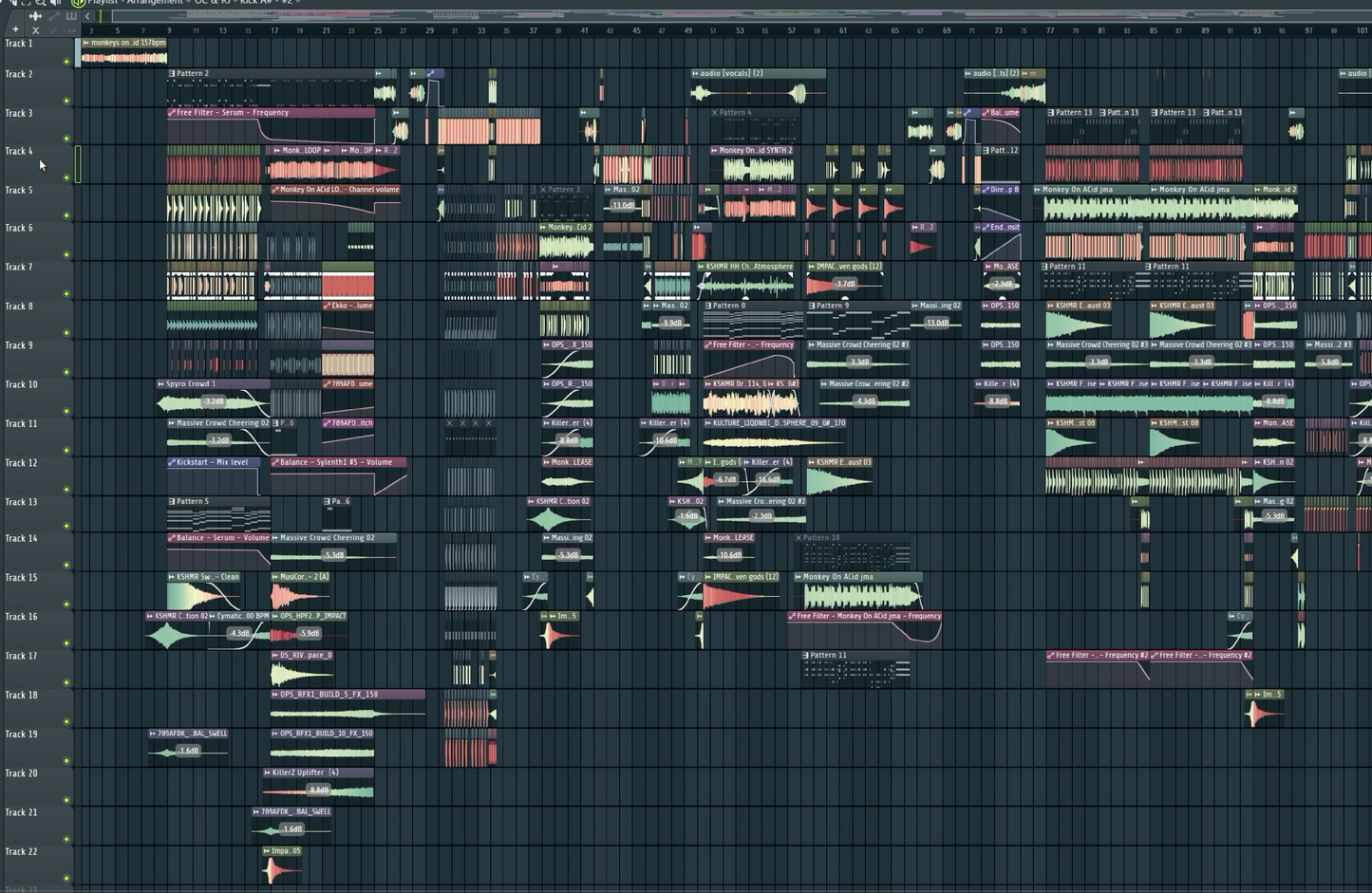Screen dimensions: 1372x893
Task: Select the X delete tool in the playlist toolbar
Action: (36, 30)
